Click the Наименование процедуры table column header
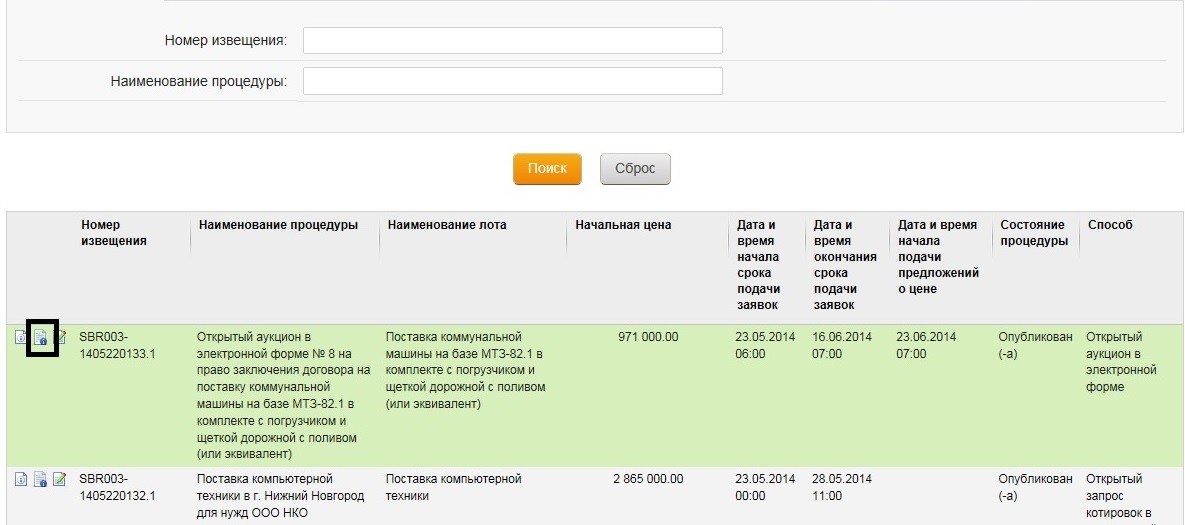 [278, 225]
